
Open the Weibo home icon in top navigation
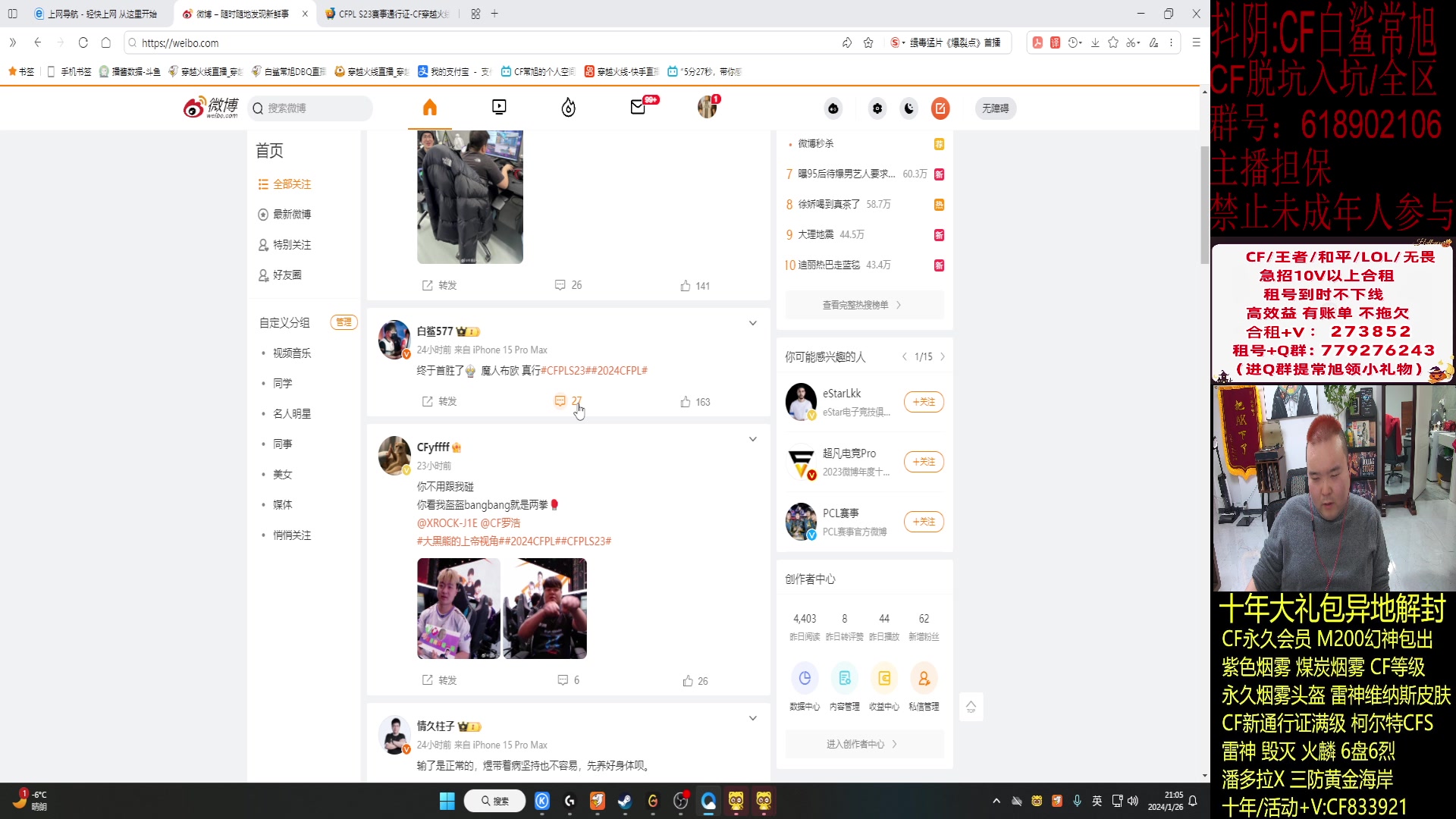click(430, 107)
